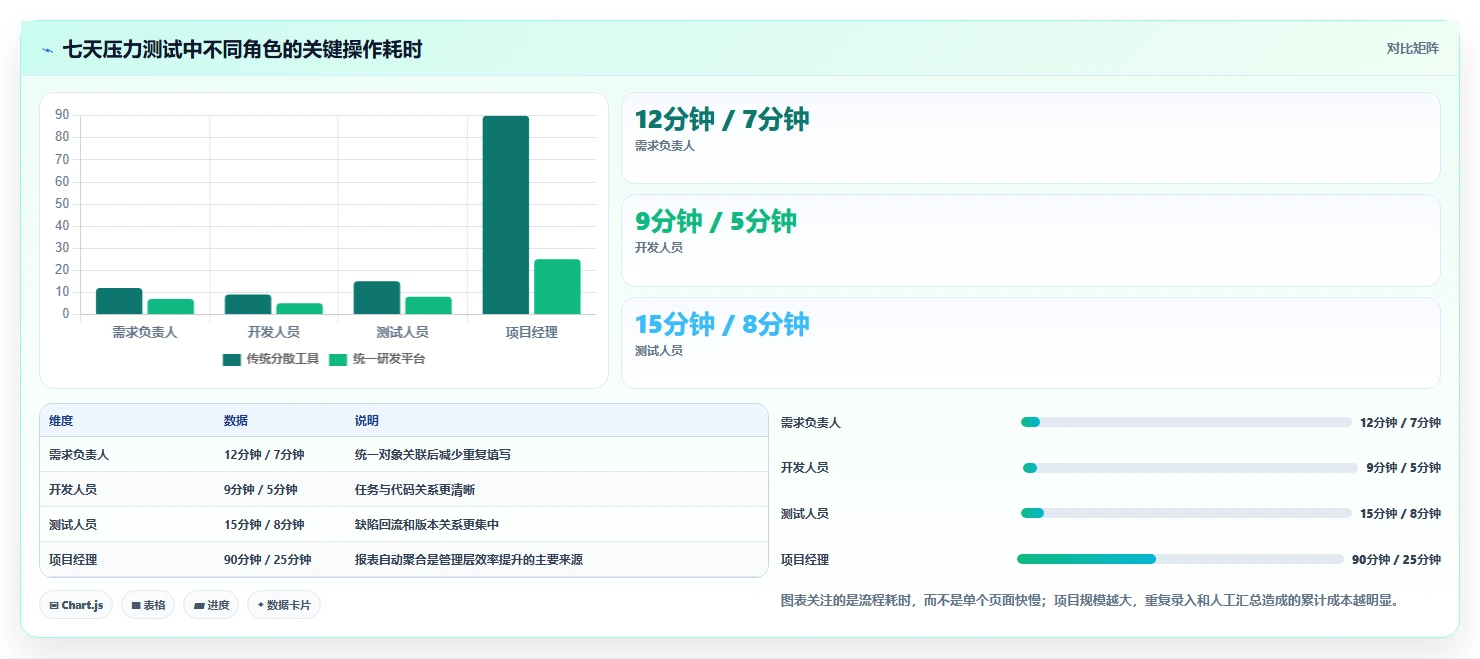The height and width of the screenshot is (659, 1480).
Task: Click the Chart.js tag pill
Action: click(76, 605)
